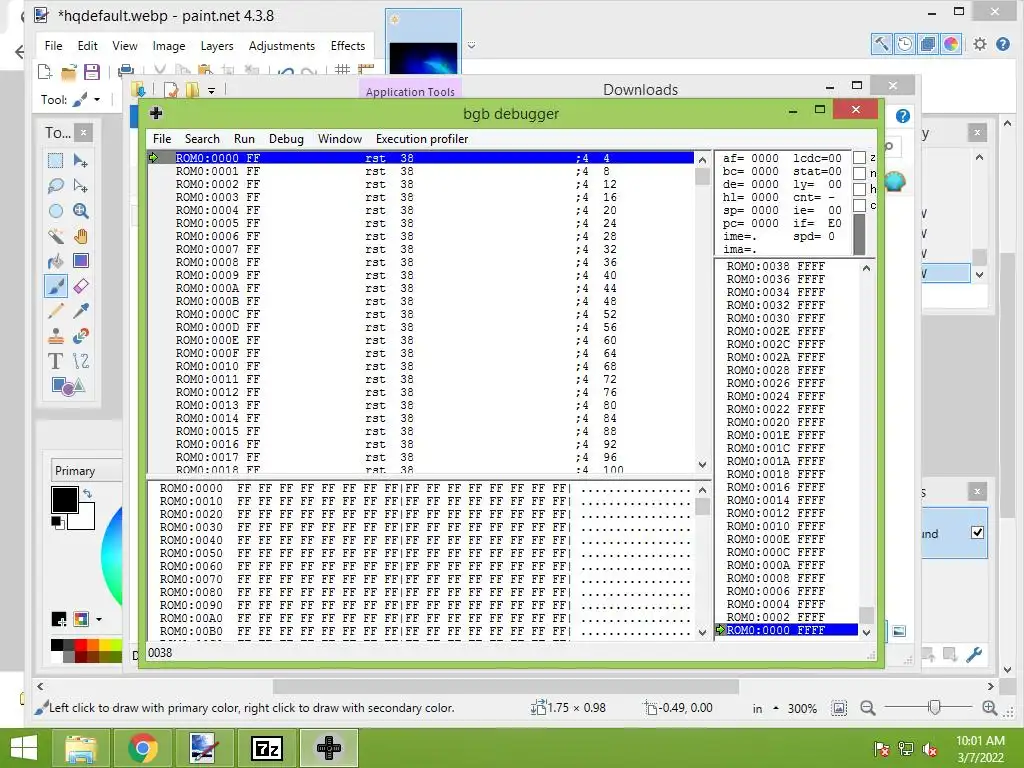This screenshot has width=1024, height=768.
Task: Select the Paintbrush tool in the toolbox
Action: tap(56, 286)
